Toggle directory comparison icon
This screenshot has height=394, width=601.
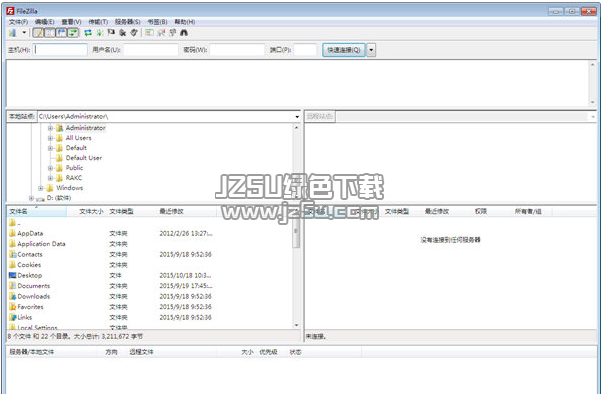(161, 33)
